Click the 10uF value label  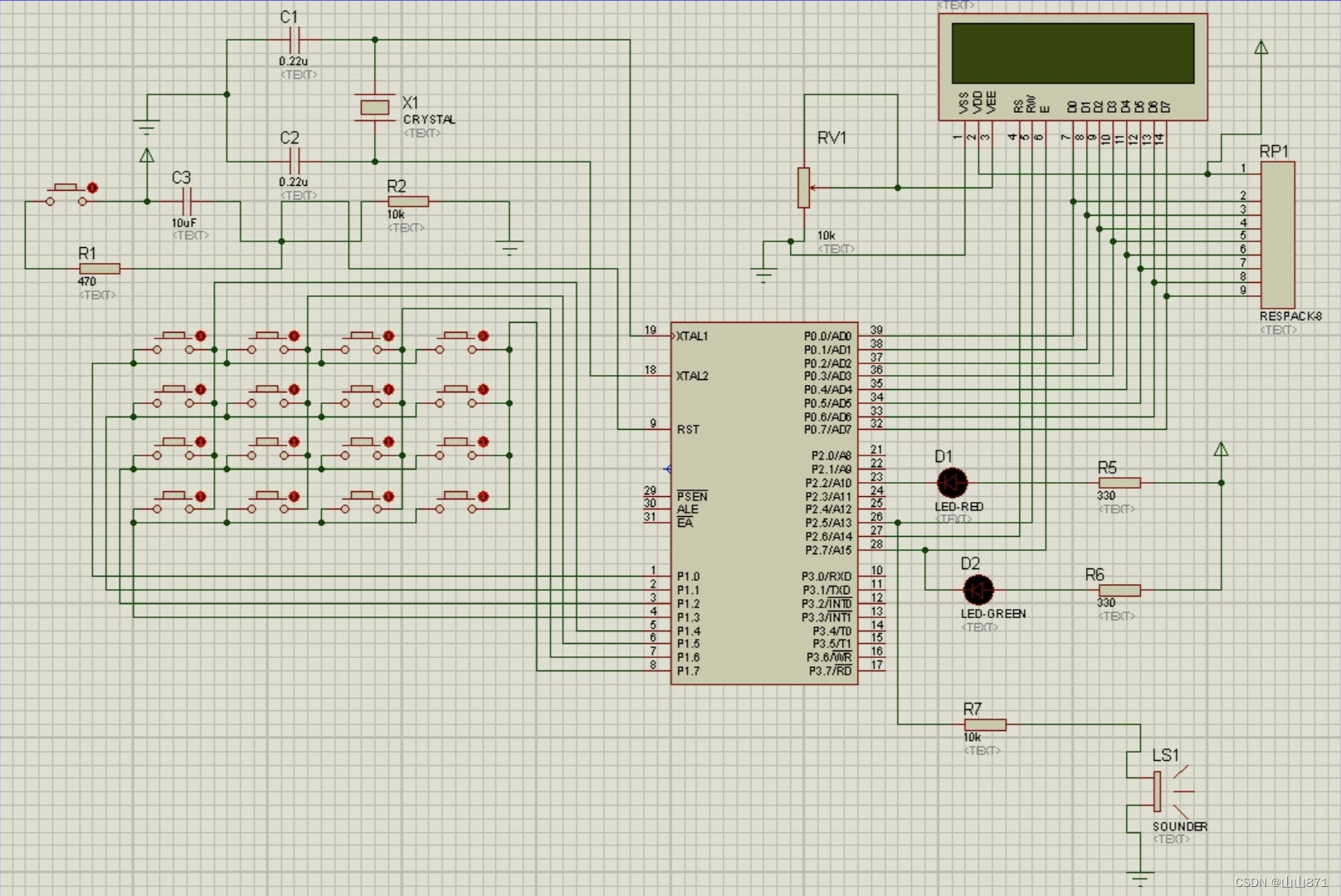point(184,222)
